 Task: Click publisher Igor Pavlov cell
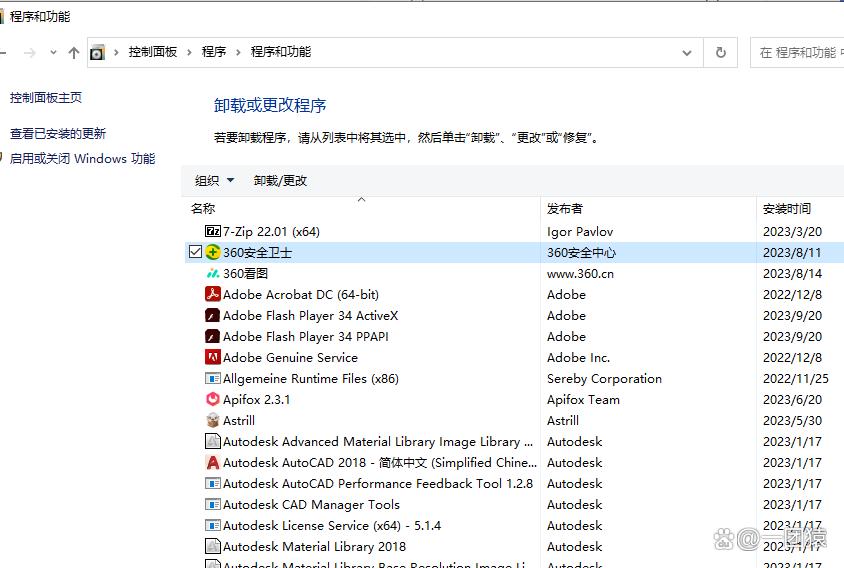(580, 232)
